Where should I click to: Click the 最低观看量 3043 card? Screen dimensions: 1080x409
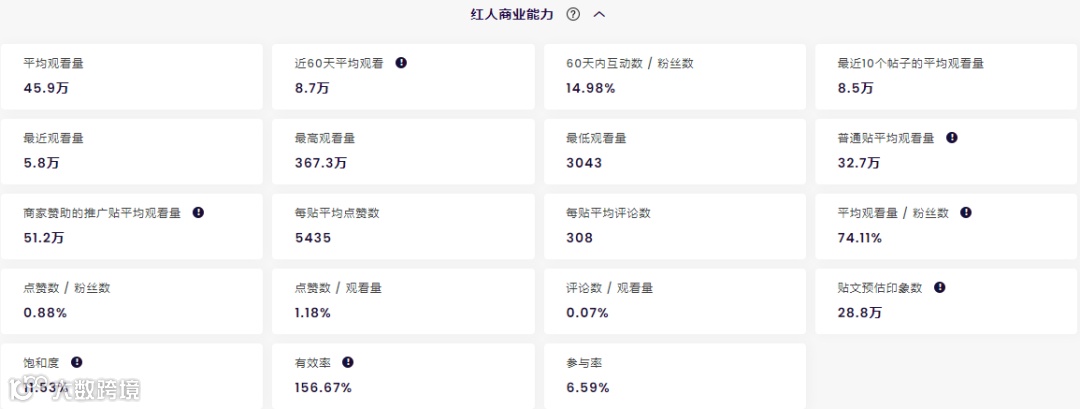click(675, 151)
